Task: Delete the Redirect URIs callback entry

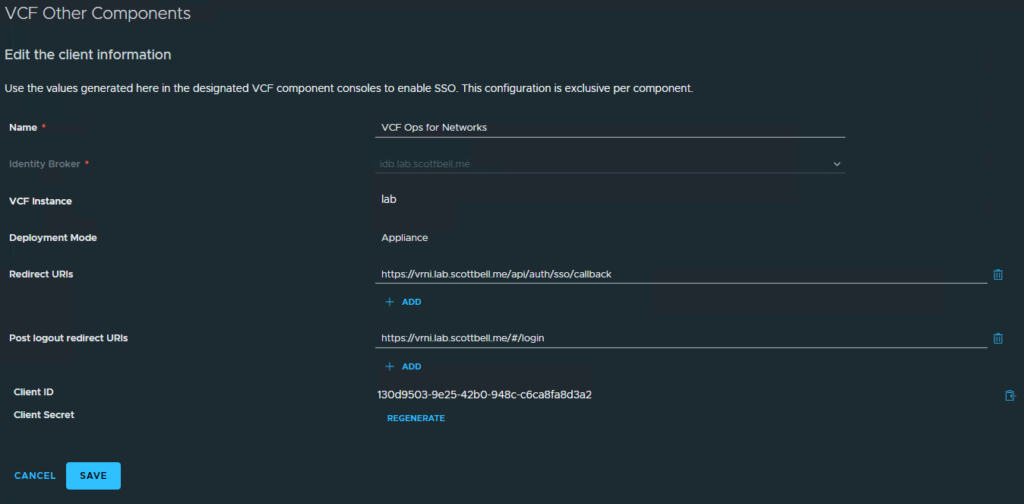Action: pos(998,275)
